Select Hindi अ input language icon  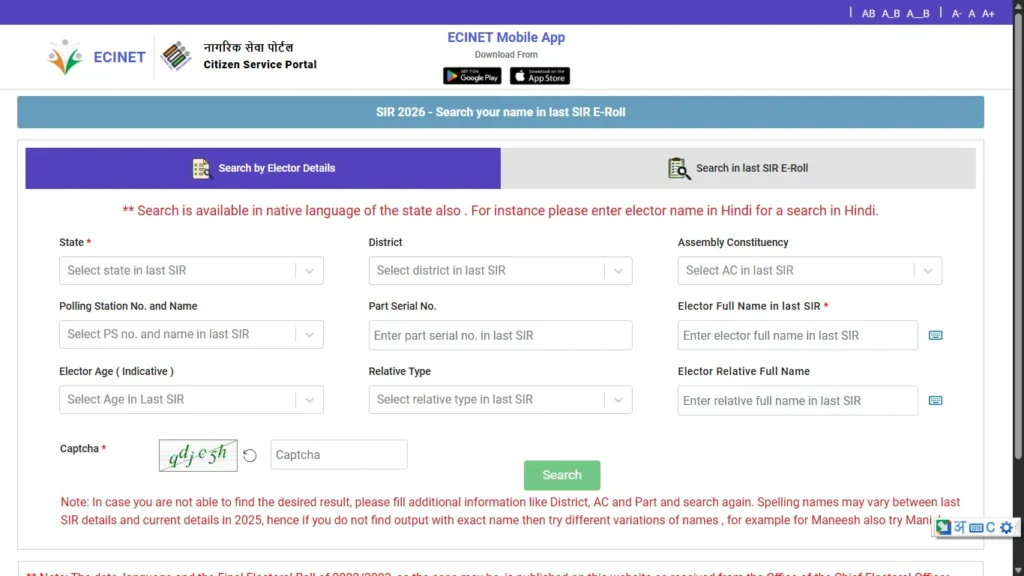959,527
